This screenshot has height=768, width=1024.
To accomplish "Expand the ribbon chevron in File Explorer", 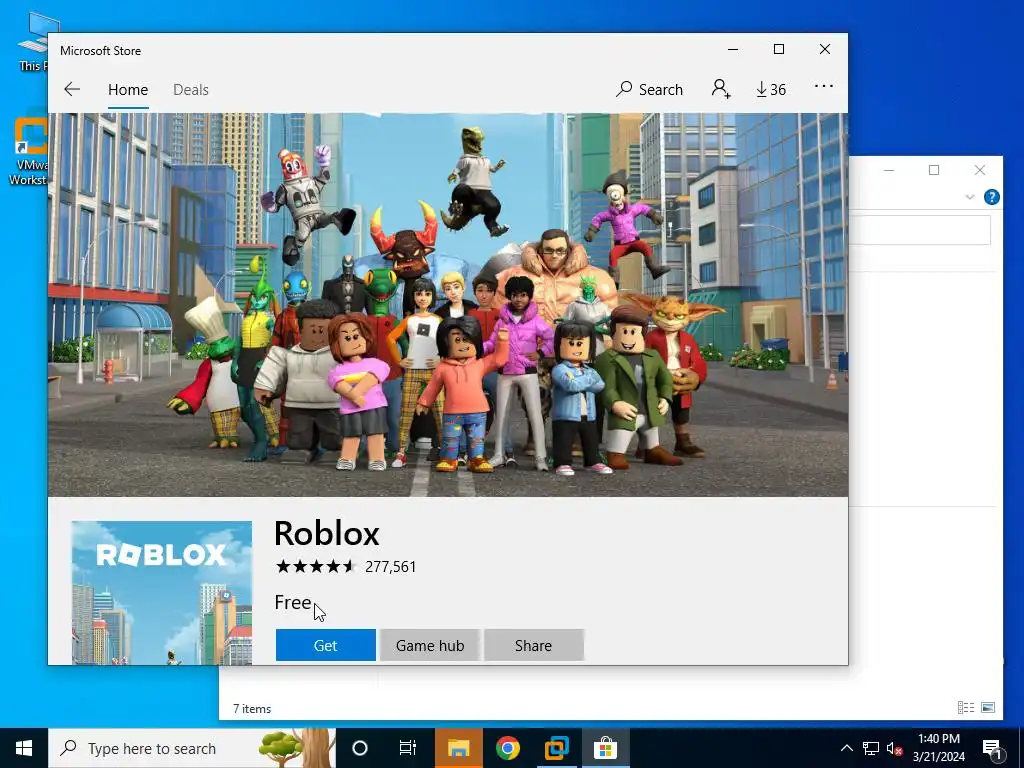I will click(970, 197).
